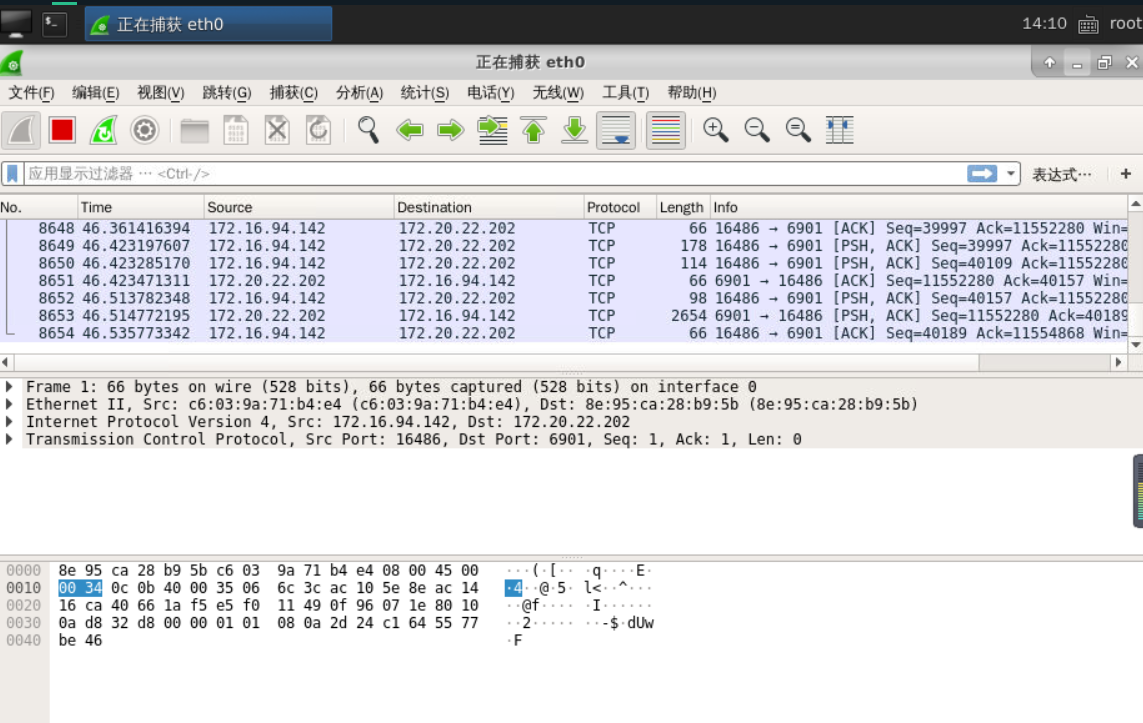Open the 统计 menu

pyautogui.click(x=424, y=93)
